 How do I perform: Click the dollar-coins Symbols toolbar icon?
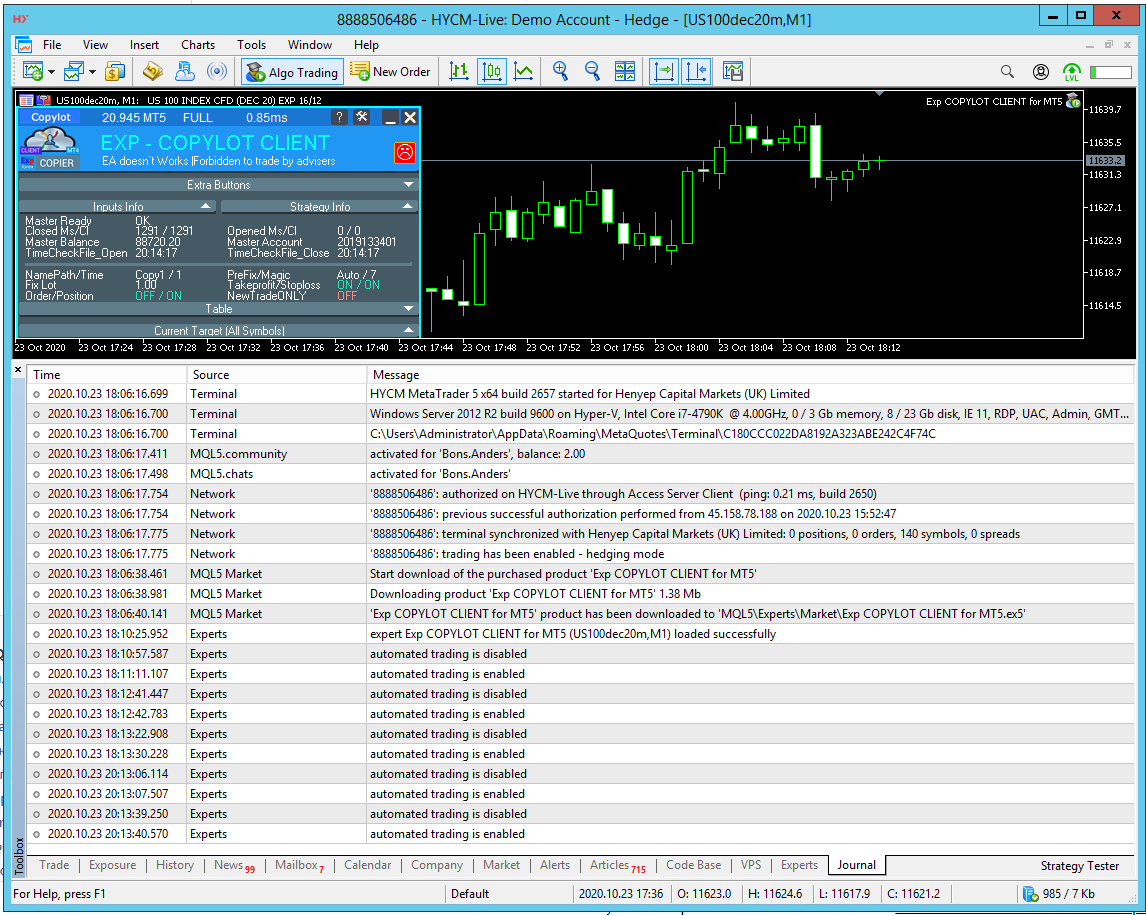point(114,72)
